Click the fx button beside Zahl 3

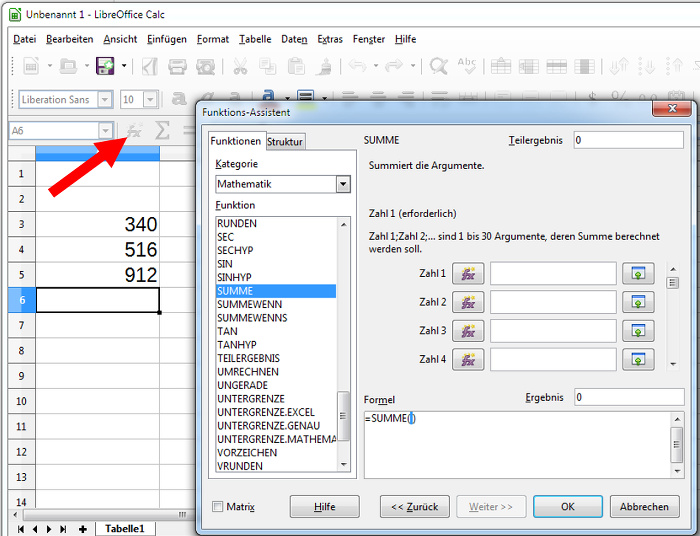pyautogui.click(x=468, y=331)
